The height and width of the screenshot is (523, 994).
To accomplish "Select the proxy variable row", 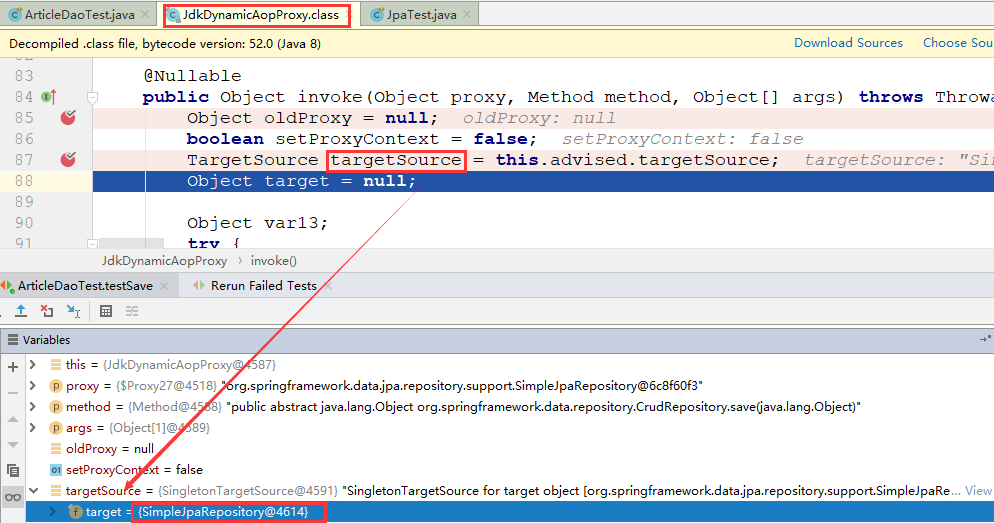I will tap(510, 385).
